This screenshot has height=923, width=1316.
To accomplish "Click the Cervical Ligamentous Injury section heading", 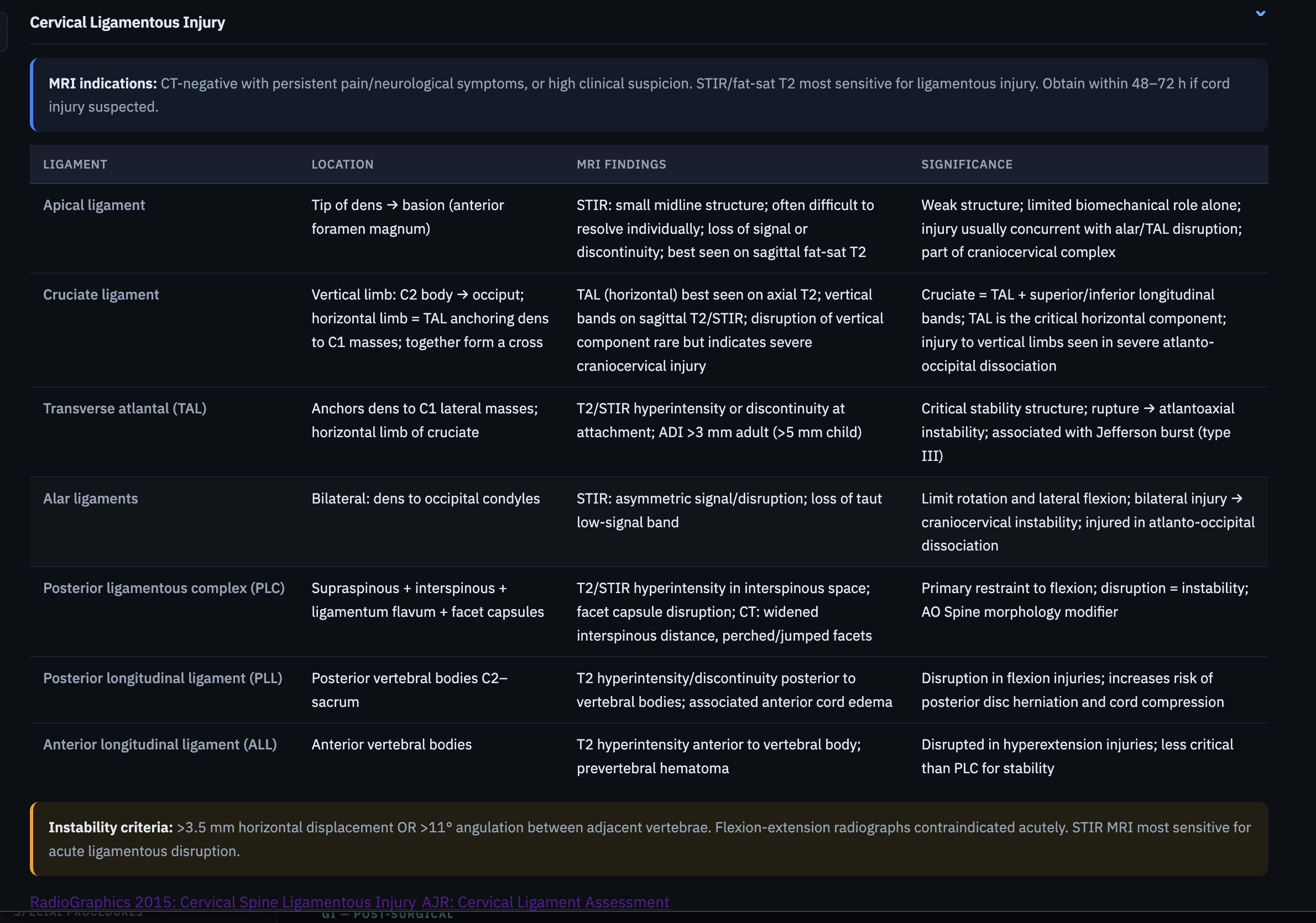I will pos(127,22).
